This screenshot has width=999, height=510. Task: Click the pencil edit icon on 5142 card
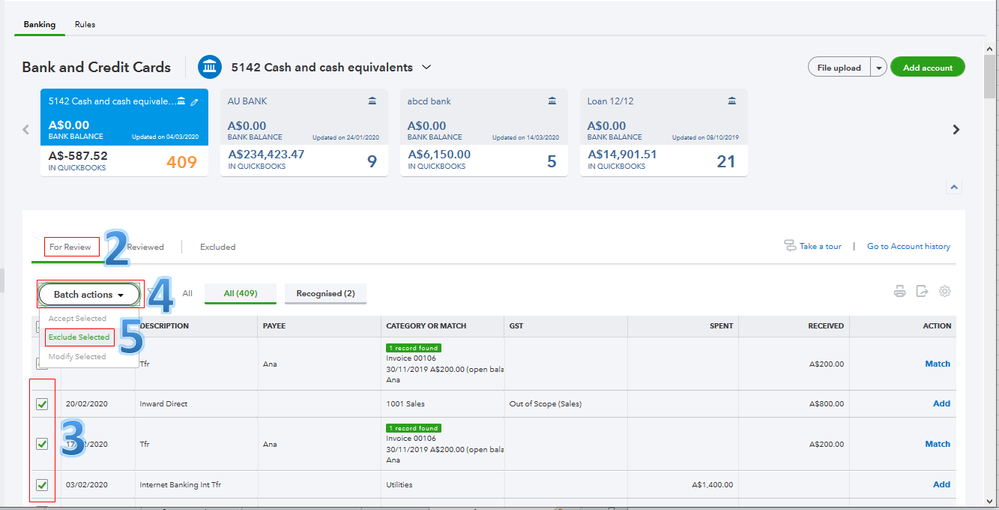[x=195, y=101]
